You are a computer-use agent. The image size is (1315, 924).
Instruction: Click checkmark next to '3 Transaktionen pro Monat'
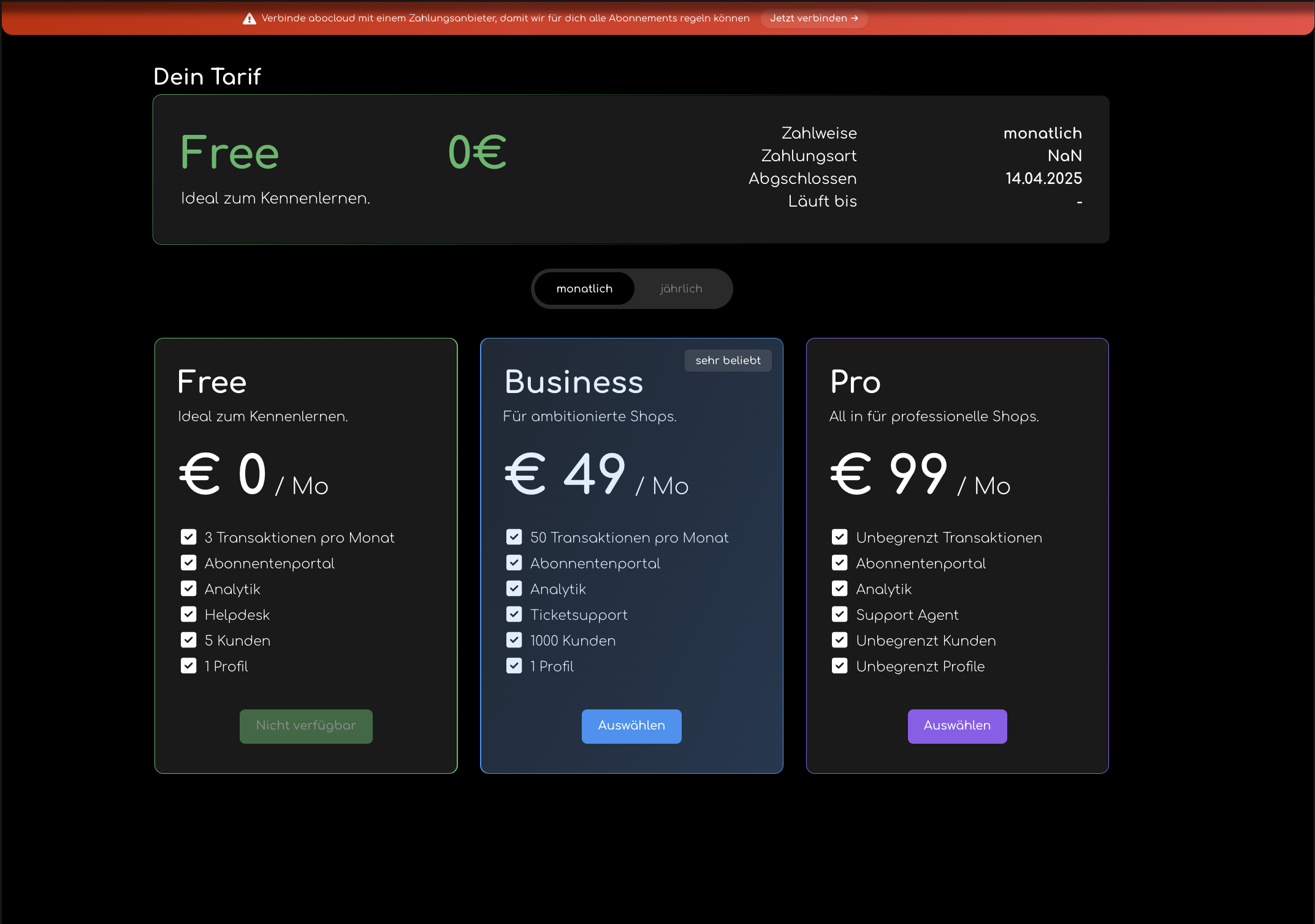click(x=189, y=537)
